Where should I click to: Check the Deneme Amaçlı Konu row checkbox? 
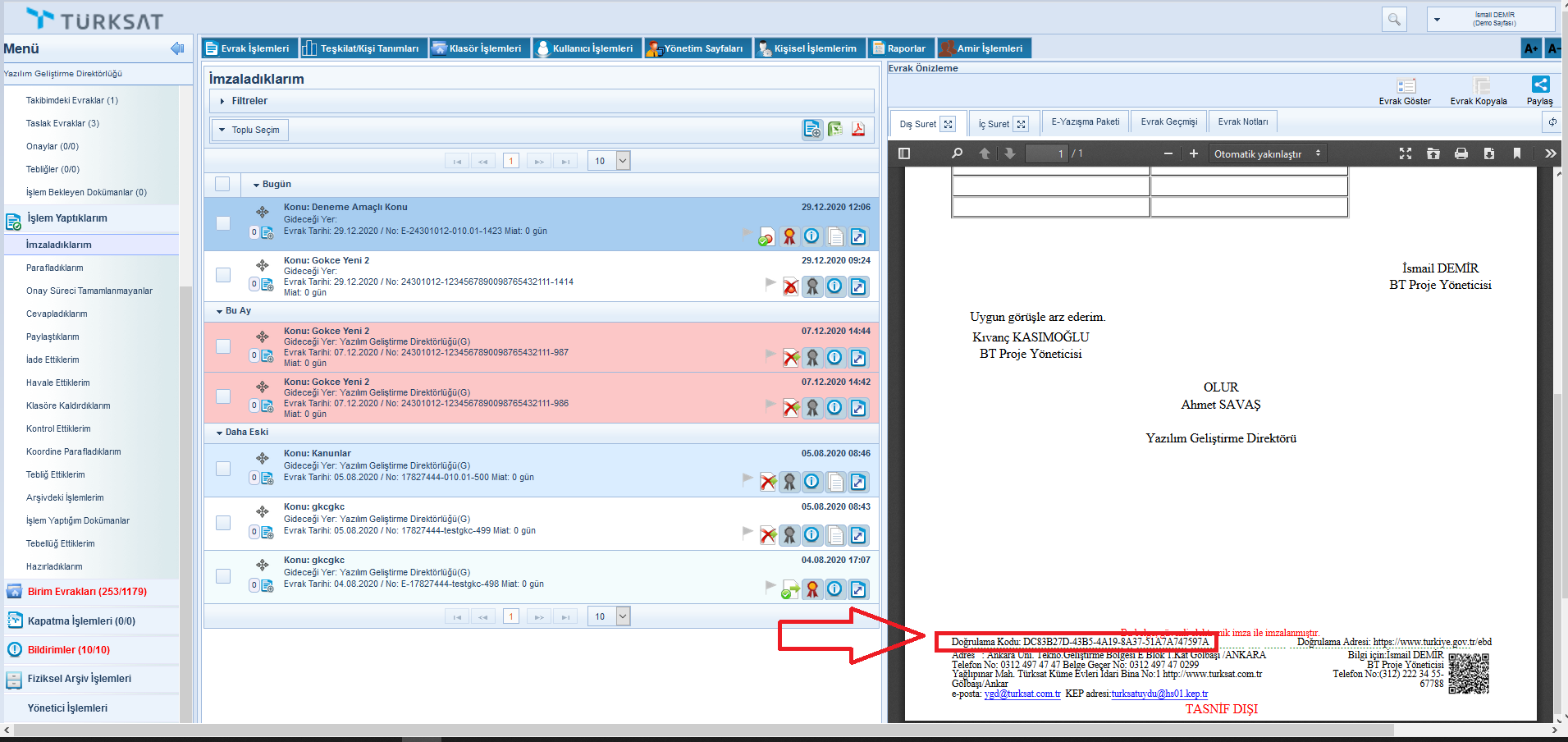coord(223,223)
